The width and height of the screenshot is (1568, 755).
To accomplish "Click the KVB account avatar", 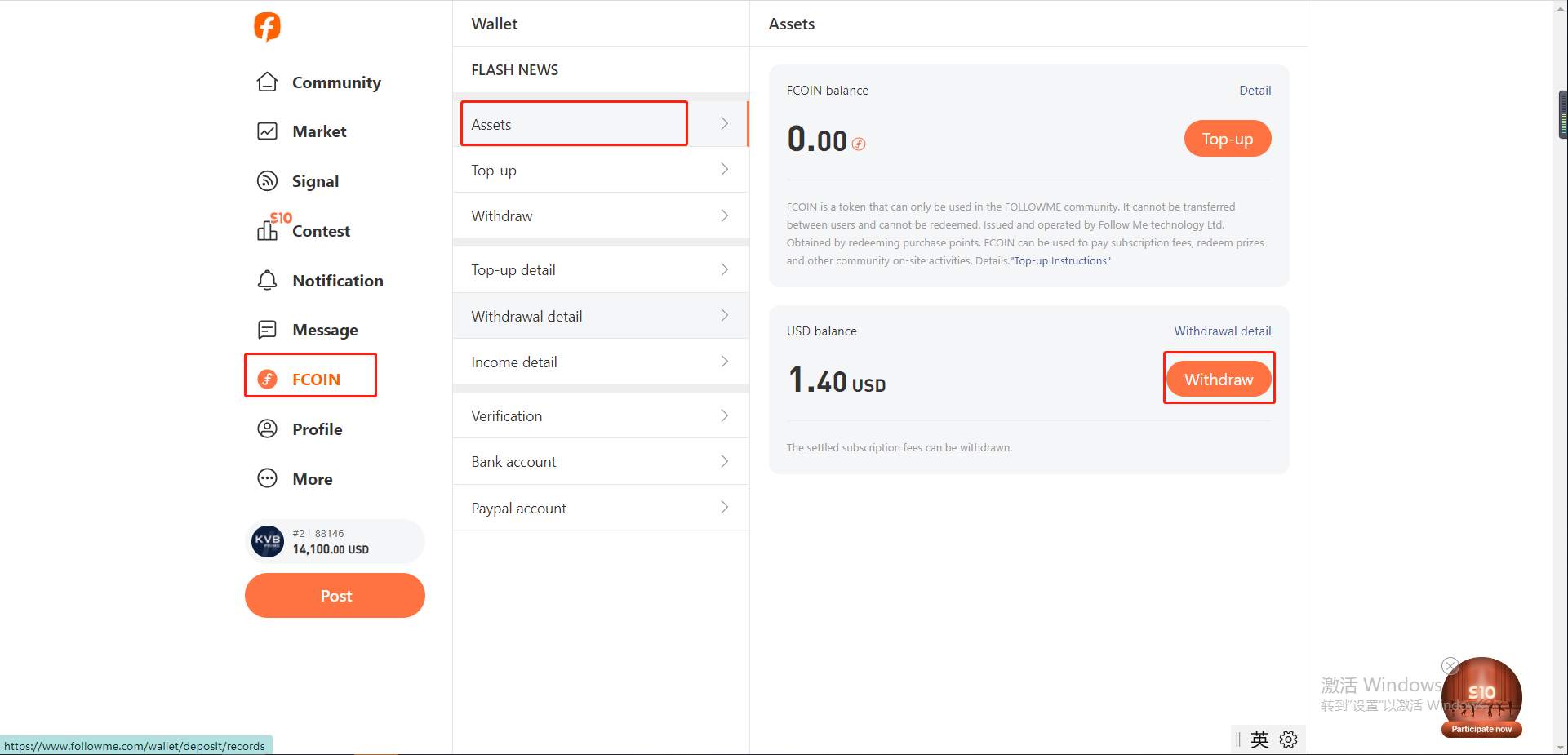I will pyautogui.click(x=267, y=541).
